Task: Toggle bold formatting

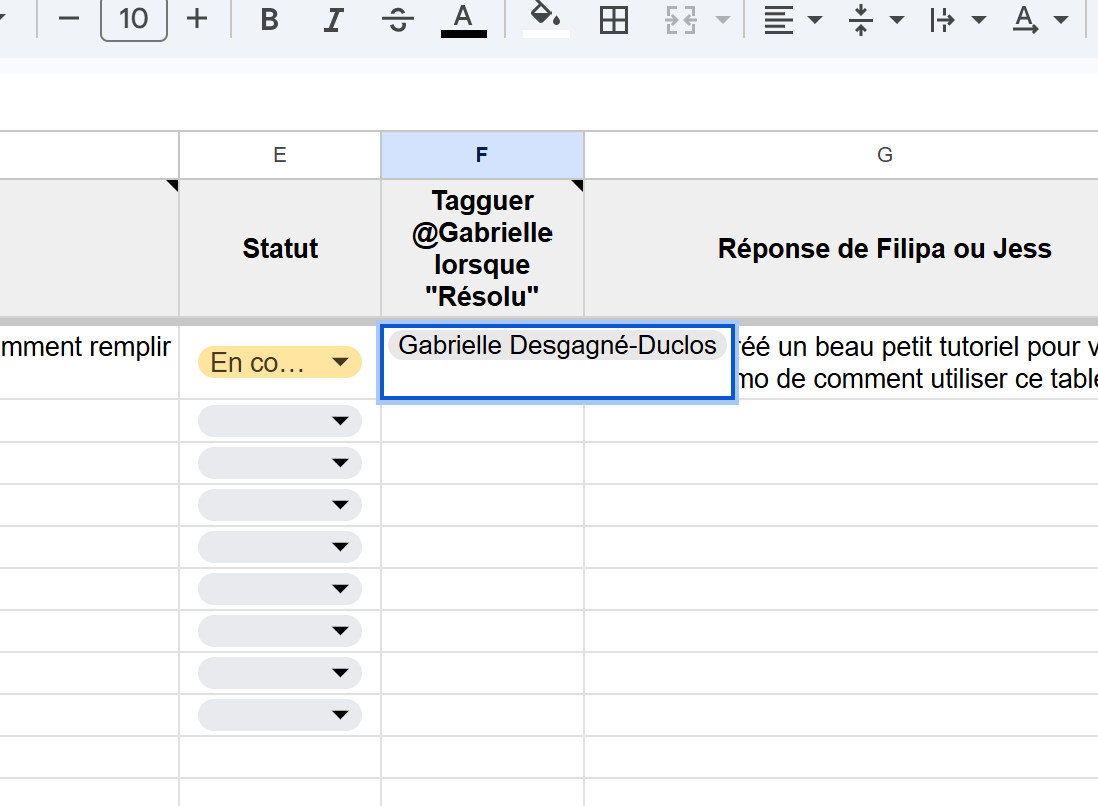Action: [269, 20]
